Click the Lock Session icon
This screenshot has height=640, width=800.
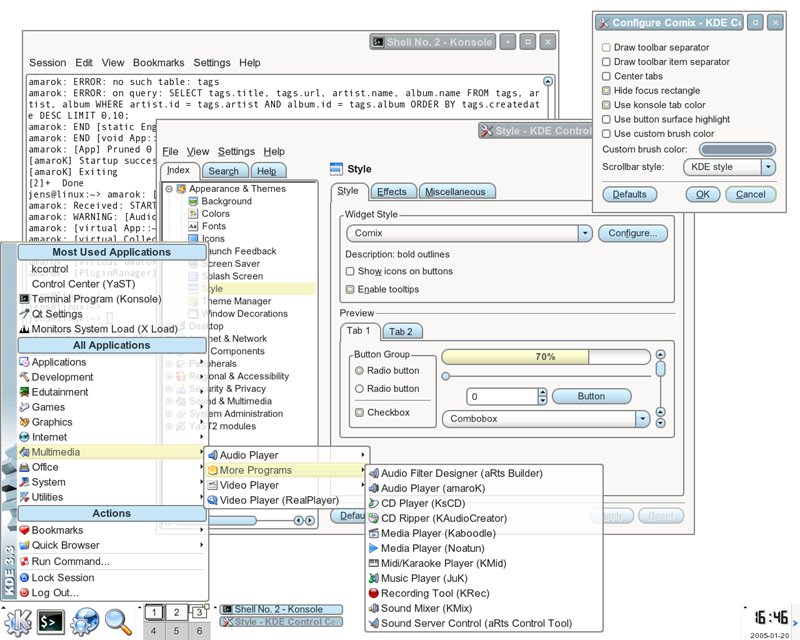tap(24, 578)
